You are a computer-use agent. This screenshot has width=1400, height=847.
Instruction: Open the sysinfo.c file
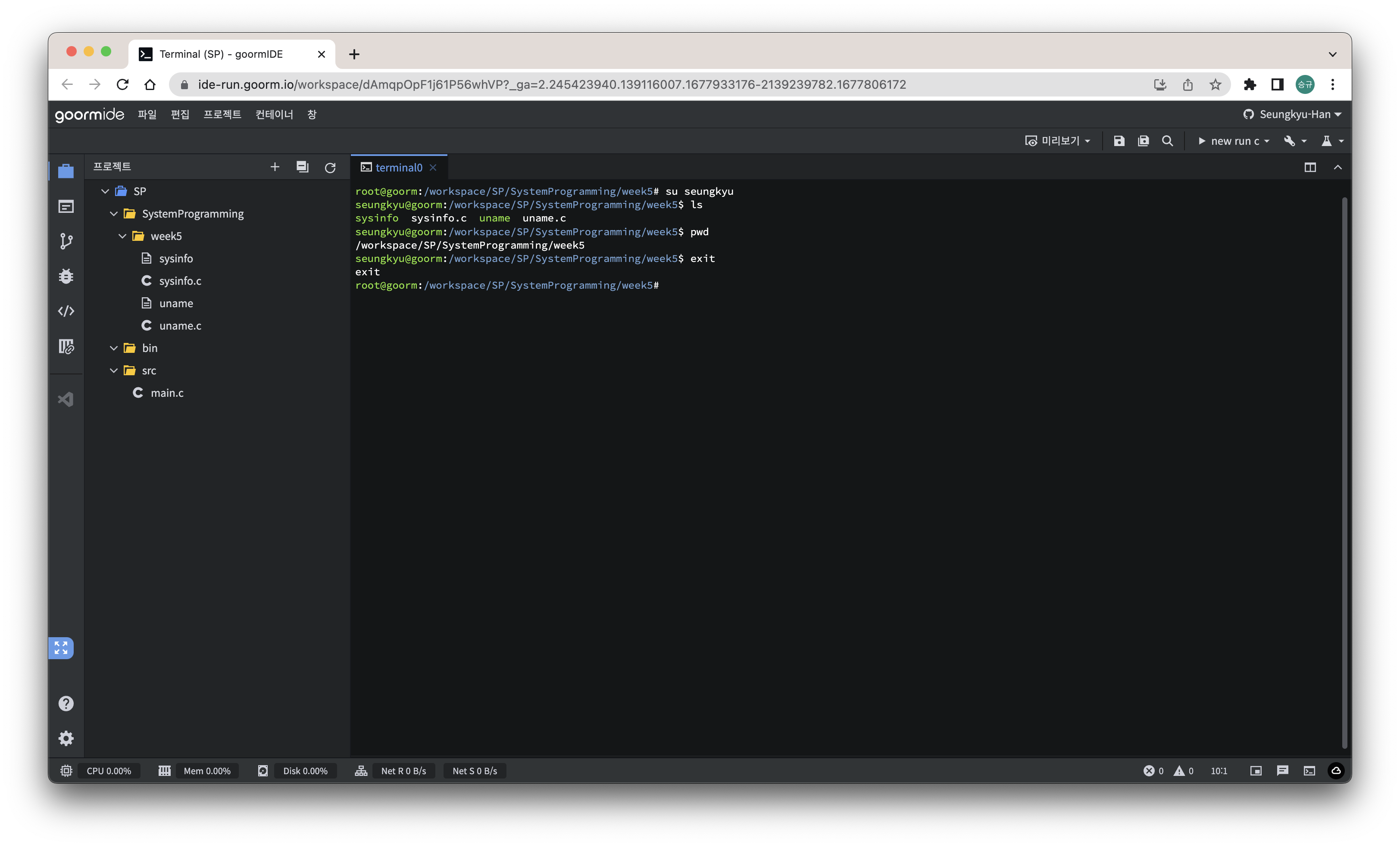180,280
